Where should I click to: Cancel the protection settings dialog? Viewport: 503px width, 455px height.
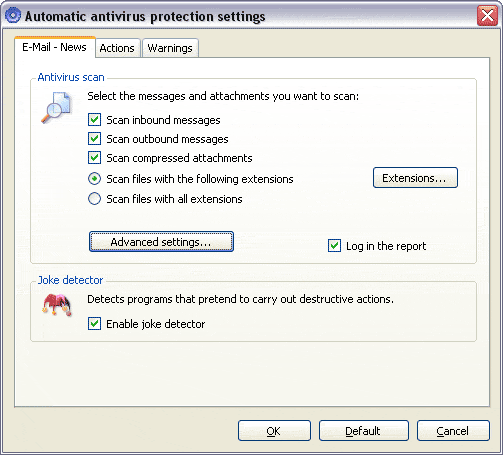click(453, 431)
